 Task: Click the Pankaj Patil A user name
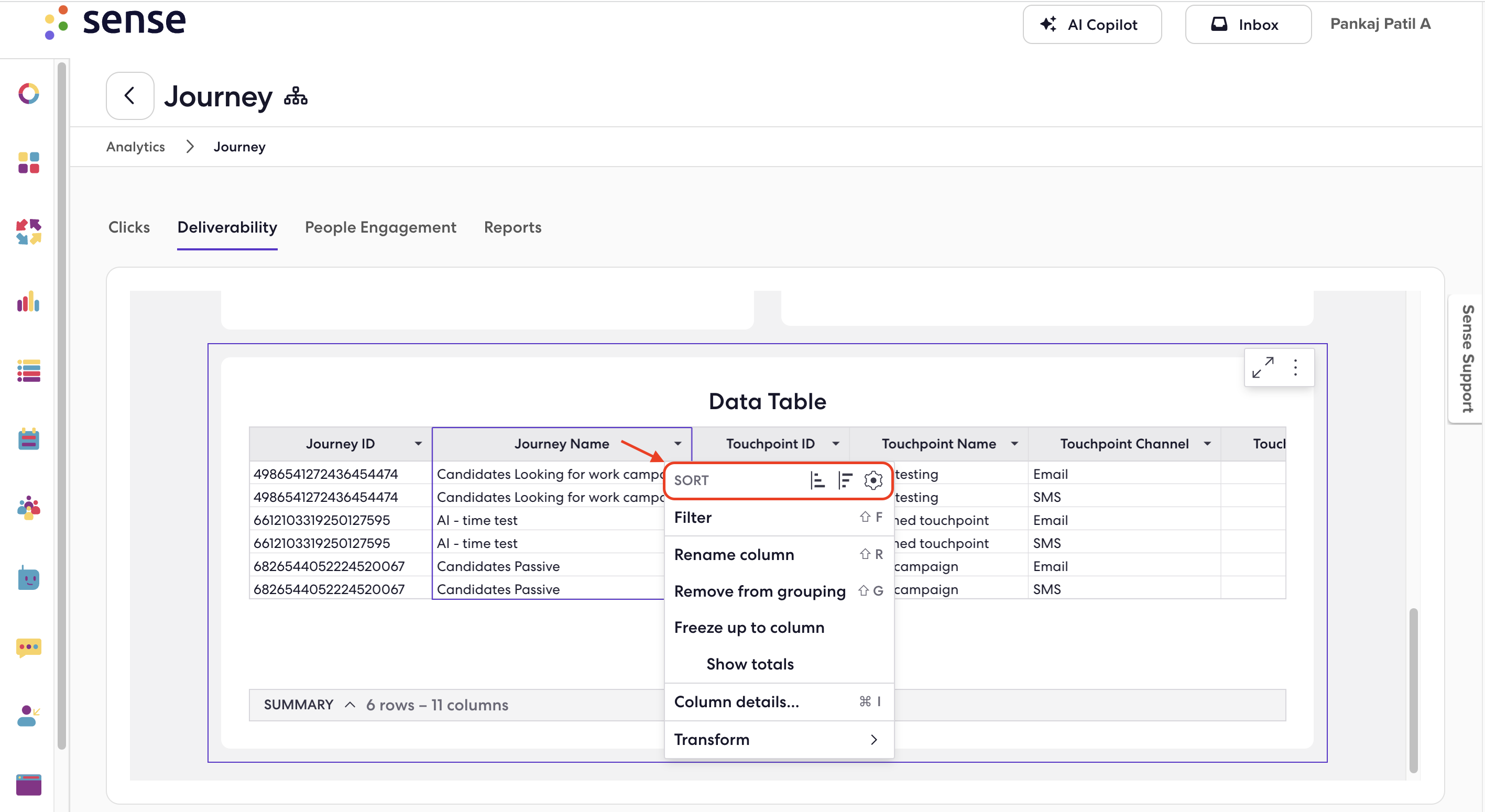[1380, 24]
